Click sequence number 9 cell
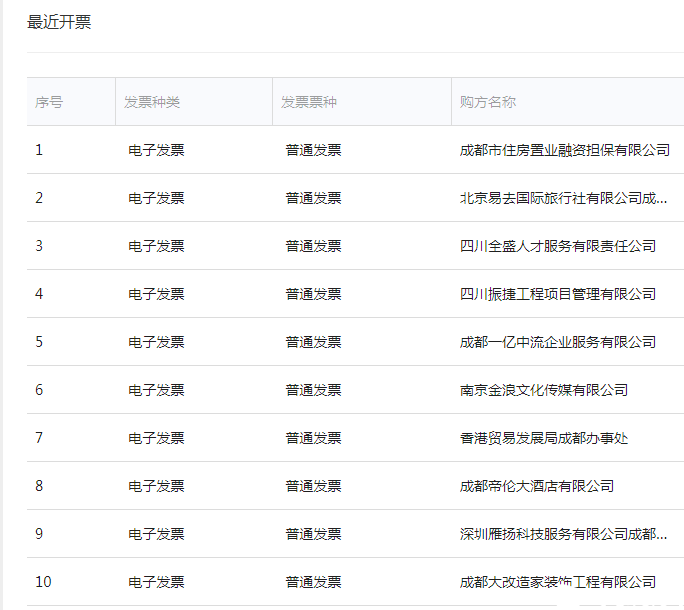The height and width of the screenshot is (610, 684). [x=39, y=534]
